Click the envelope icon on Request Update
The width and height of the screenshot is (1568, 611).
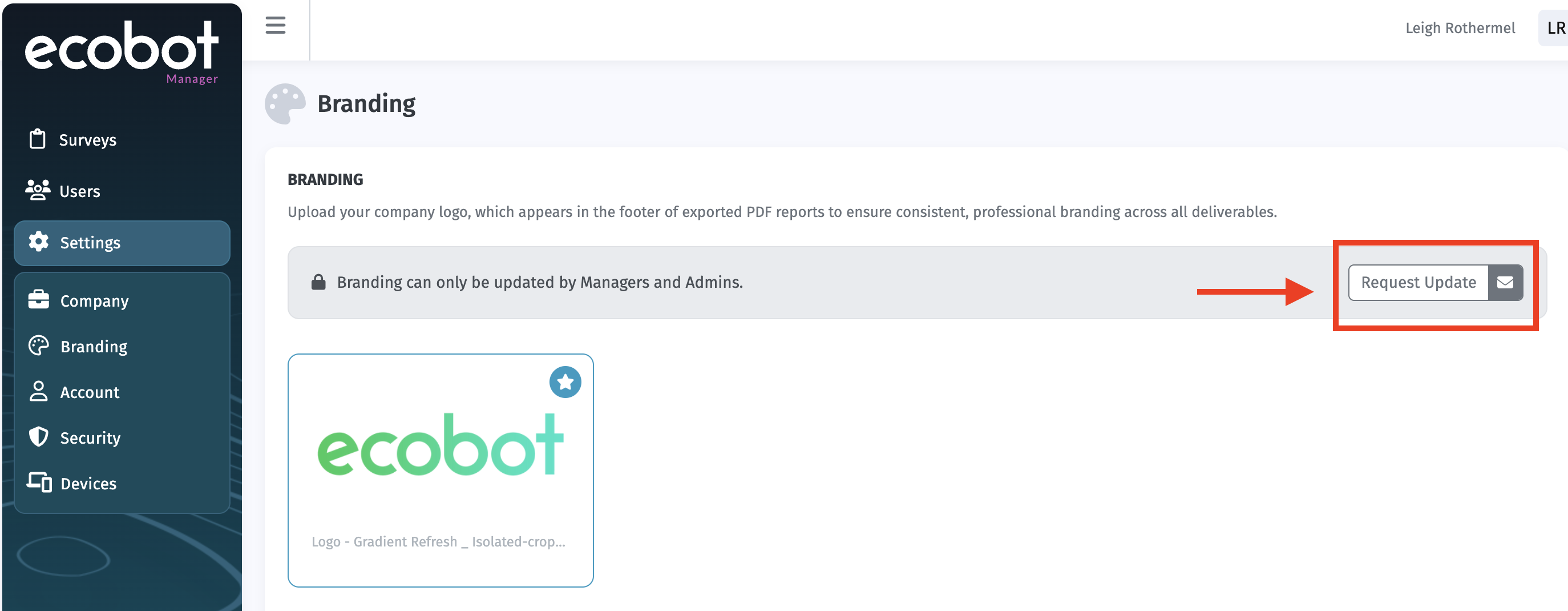point(1505,283)
